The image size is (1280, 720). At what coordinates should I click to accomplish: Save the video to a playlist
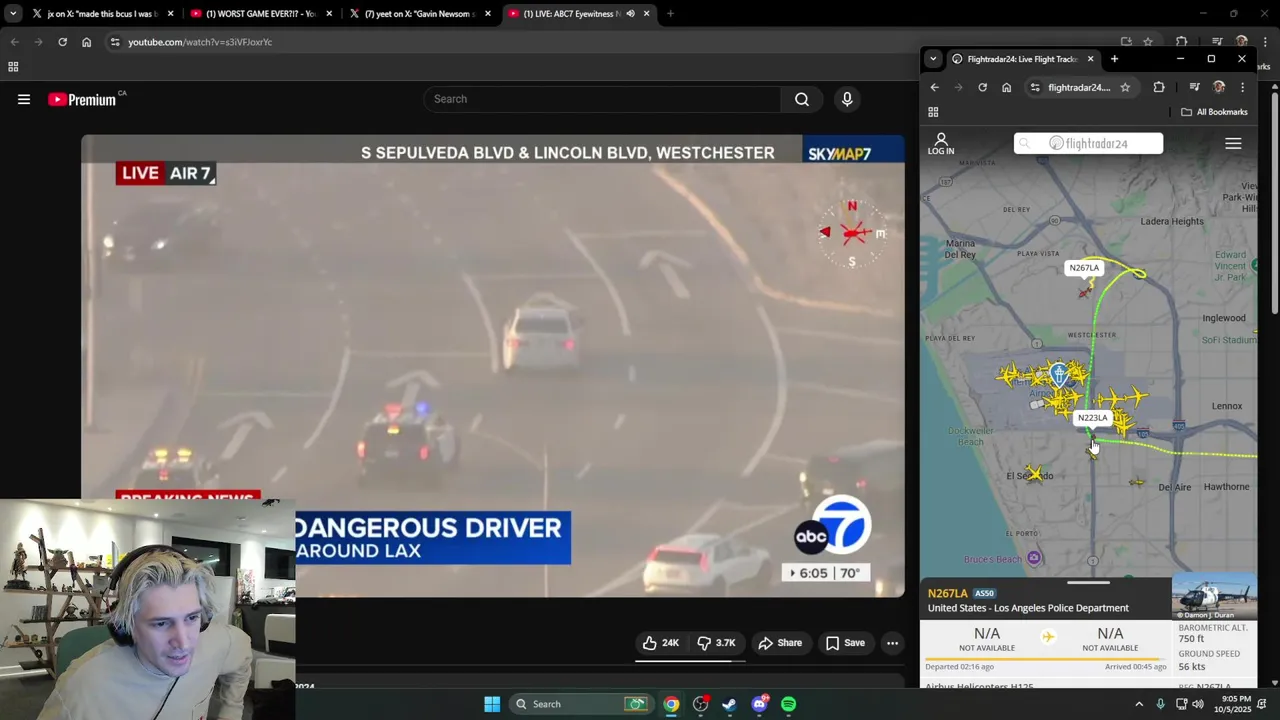tap(845, 643)
